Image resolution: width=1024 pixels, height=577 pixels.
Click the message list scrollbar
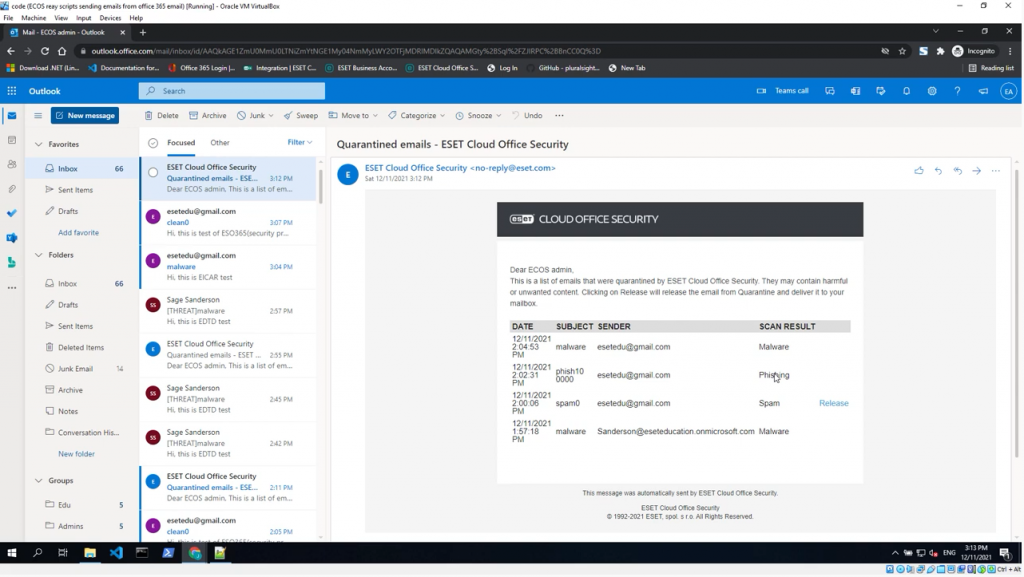pos(321,186)
